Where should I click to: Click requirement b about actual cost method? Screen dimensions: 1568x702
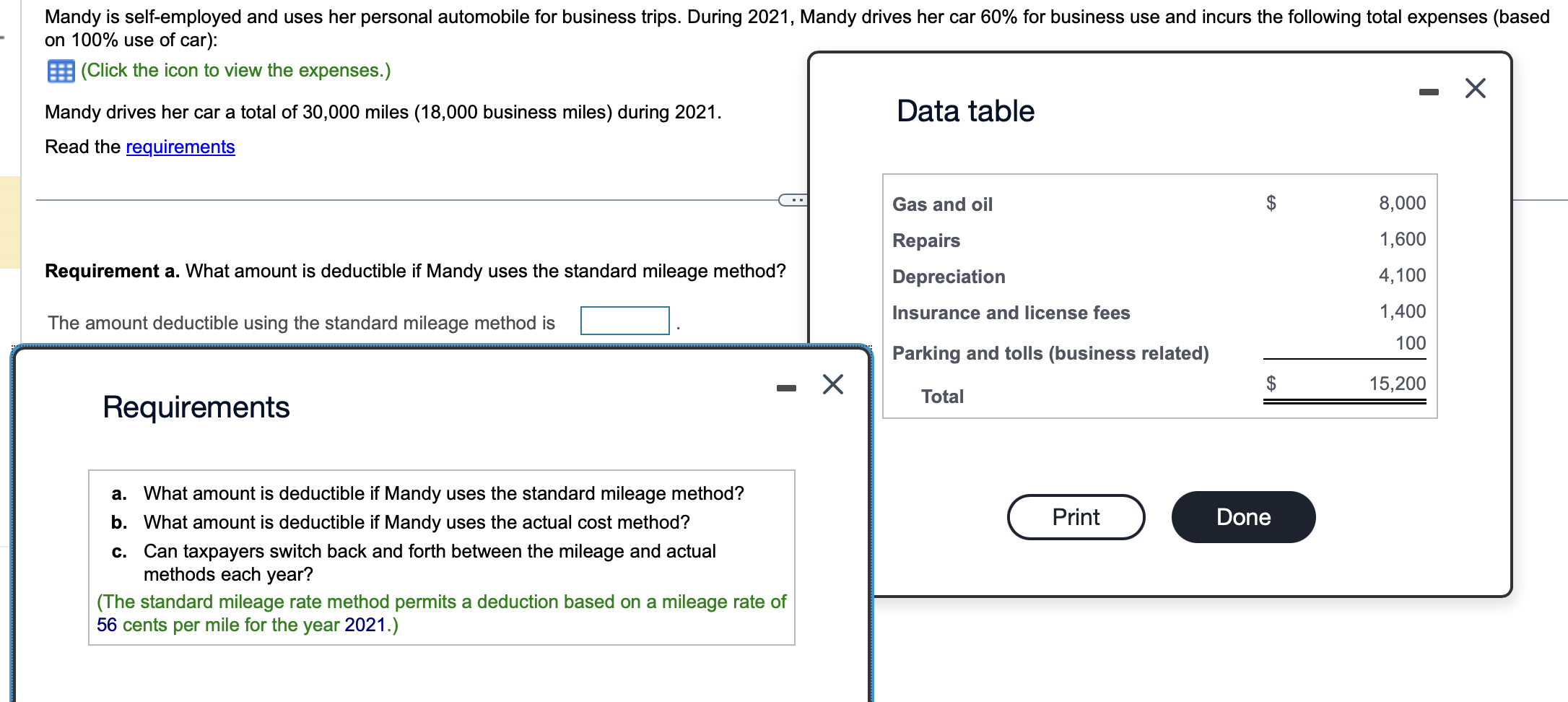[x=417, y=522]
